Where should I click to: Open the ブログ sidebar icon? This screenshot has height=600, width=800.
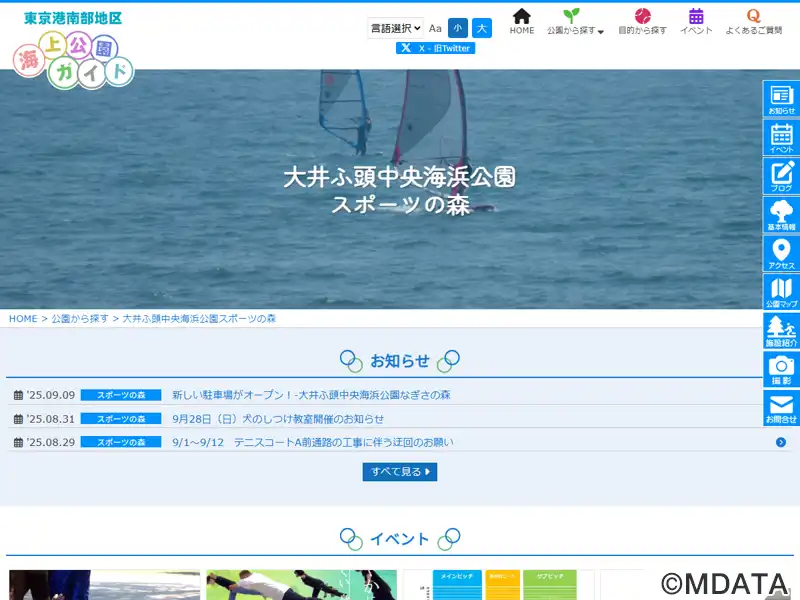click(781, 176)
